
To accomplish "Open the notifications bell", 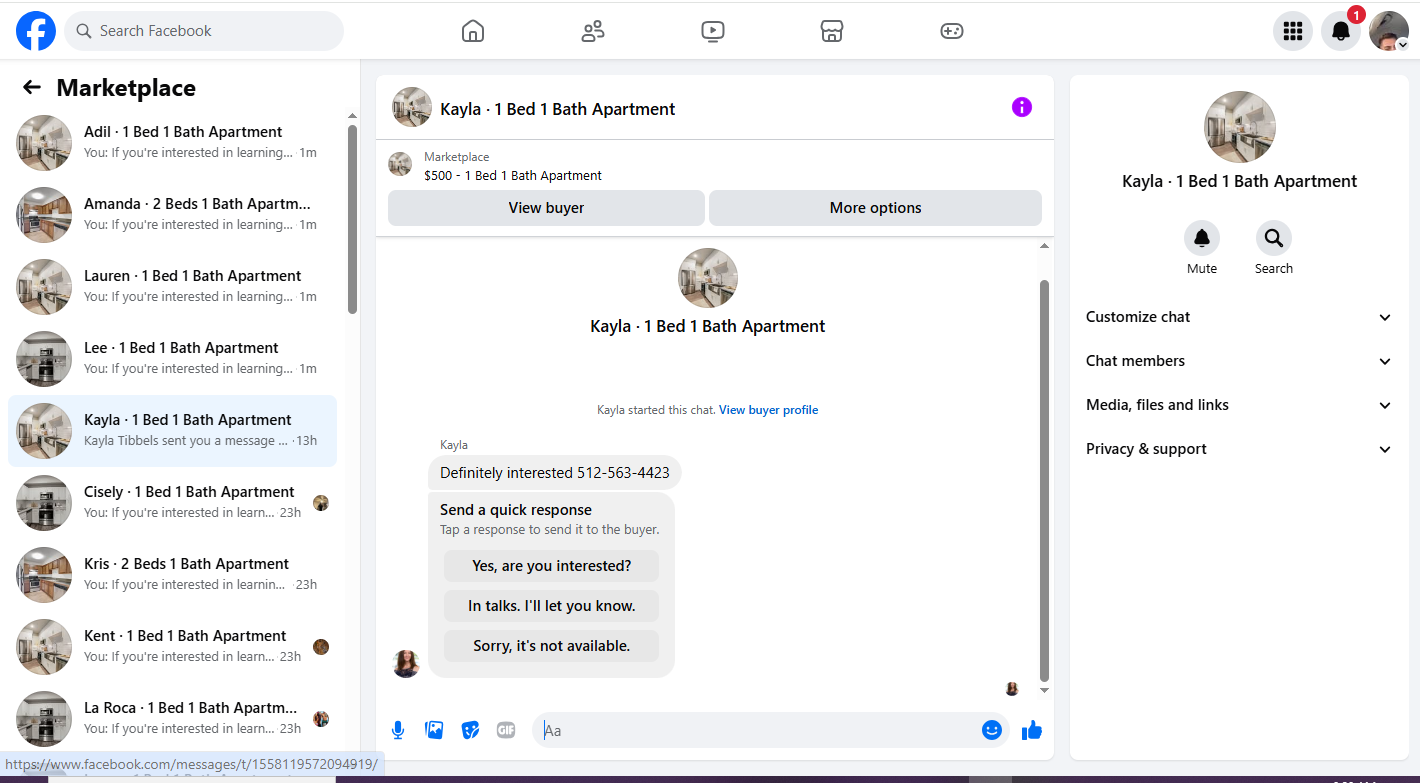I will [1341, 31].
